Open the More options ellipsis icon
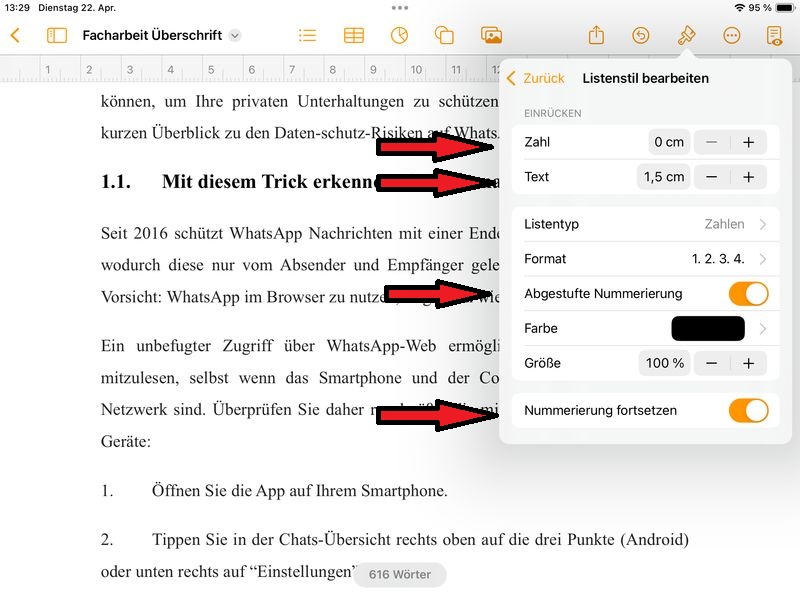Viewport: 800px width, 600px height. [x=732, y=35]
